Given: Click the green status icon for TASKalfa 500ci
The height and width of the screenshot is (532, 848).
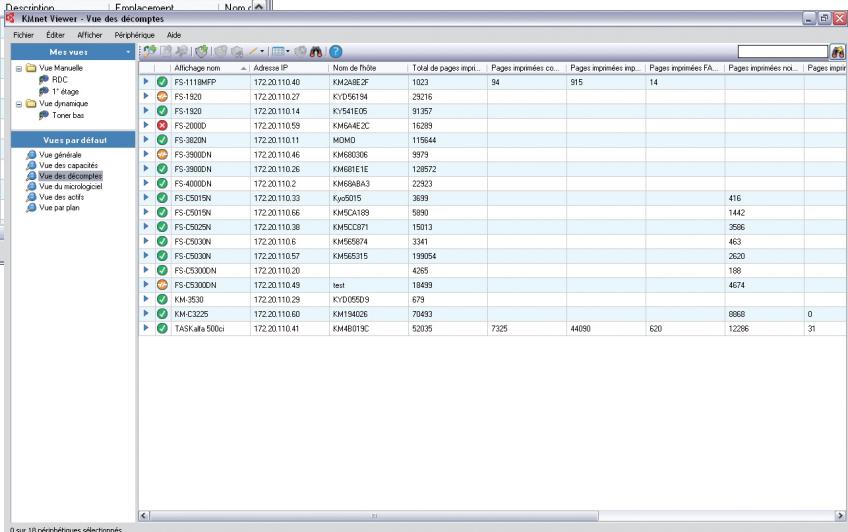Looking at the screenshot, I should [x=162, y=328].
